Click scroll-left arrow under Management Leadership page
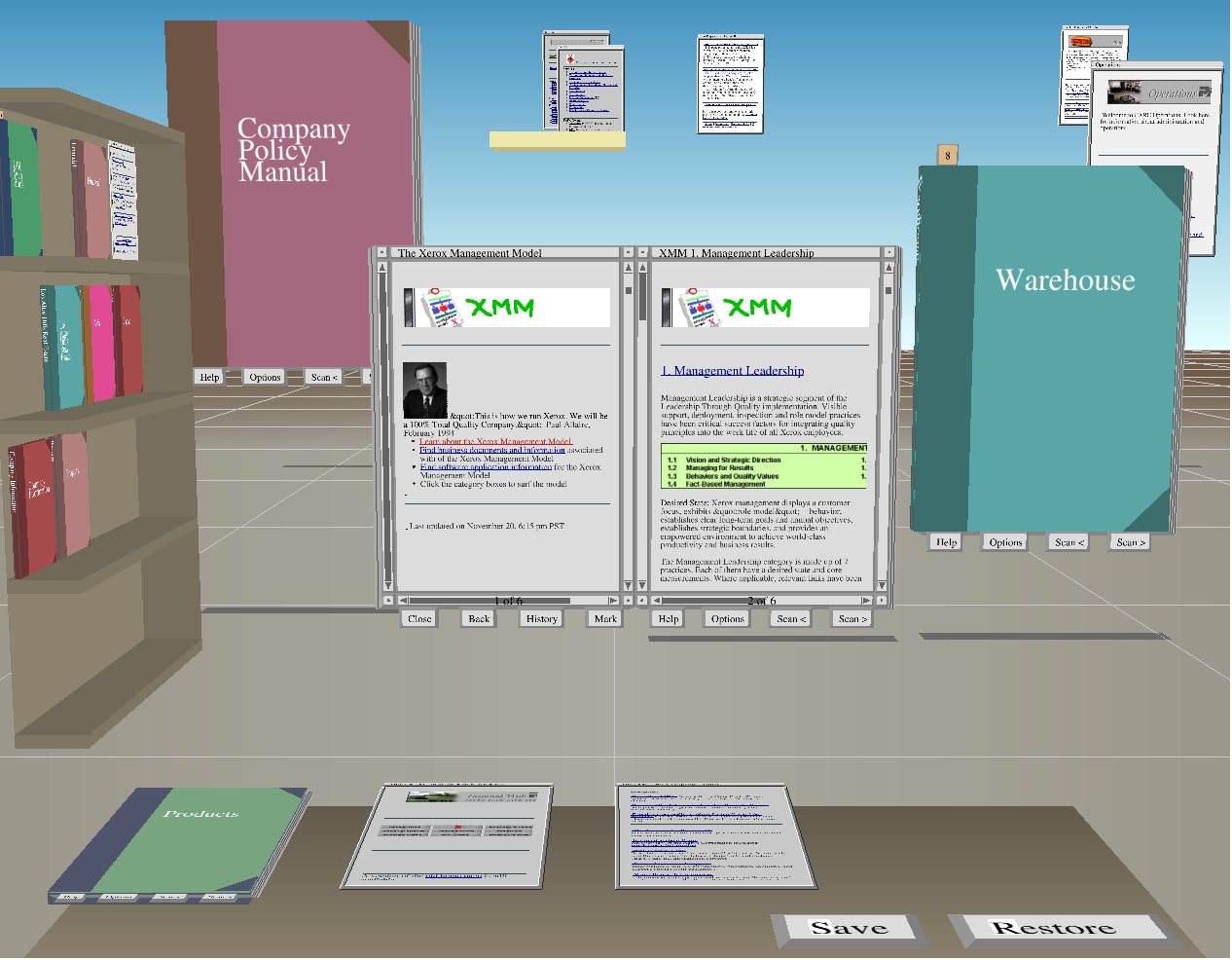This screenshot has width=1232, height=960. point(657,601)
